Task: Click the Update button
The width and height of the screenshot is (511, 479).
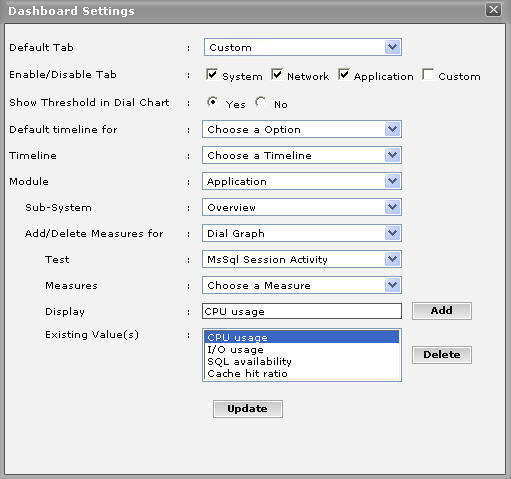Action: pyautogui.click(x=248, y=409)
